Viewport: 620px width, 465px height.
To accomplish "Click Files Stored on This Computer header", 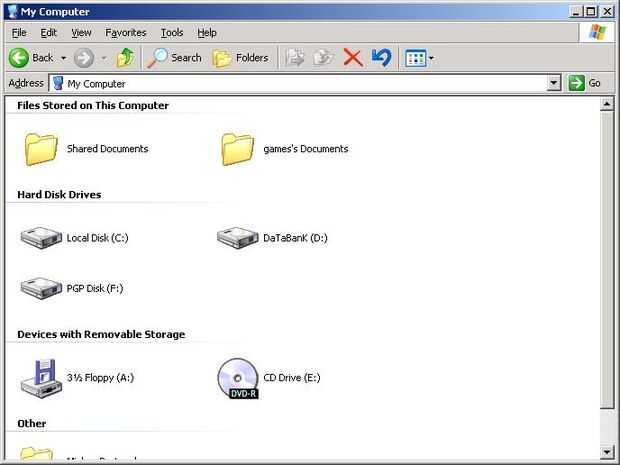I will point(93,106).
